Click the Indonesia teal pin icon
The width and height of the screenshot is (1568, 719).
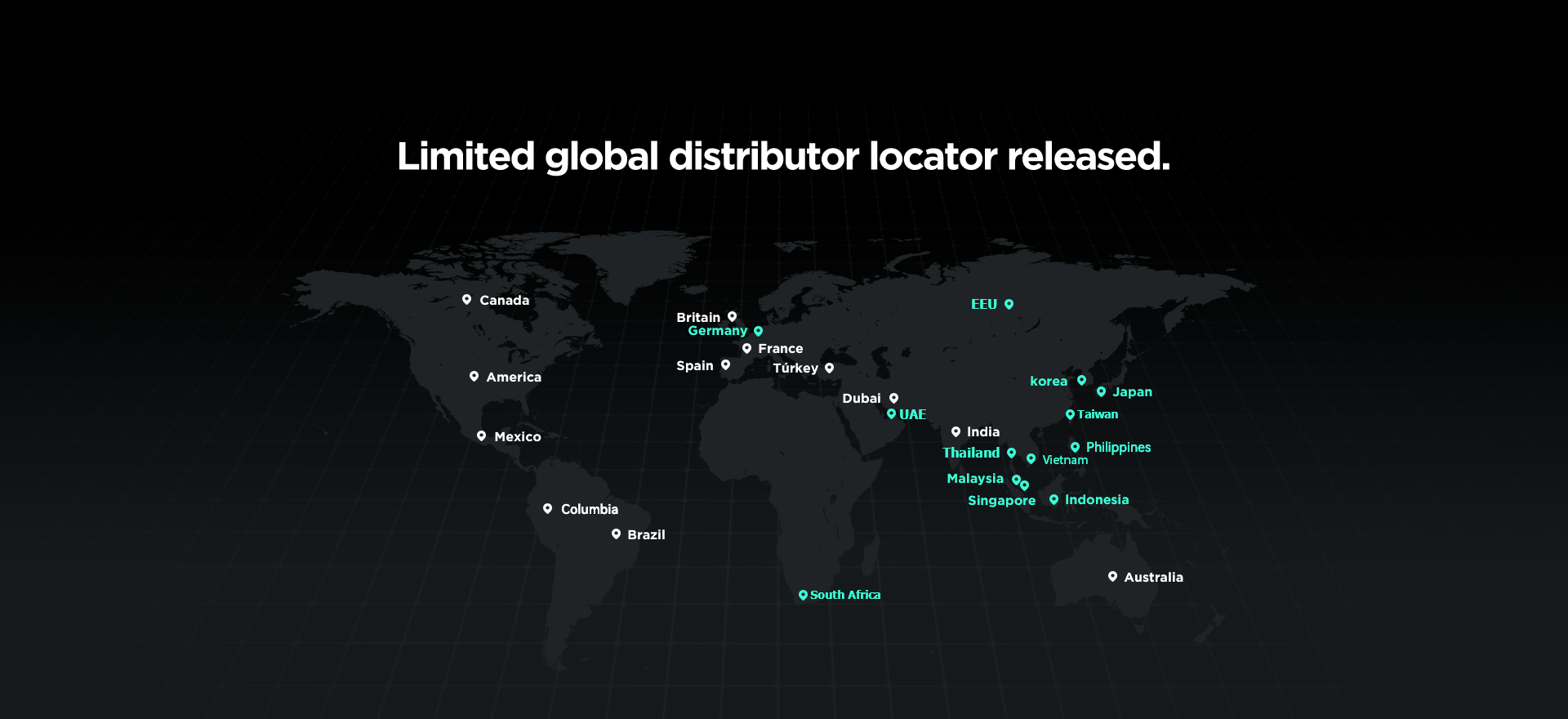coord(1053,500)
